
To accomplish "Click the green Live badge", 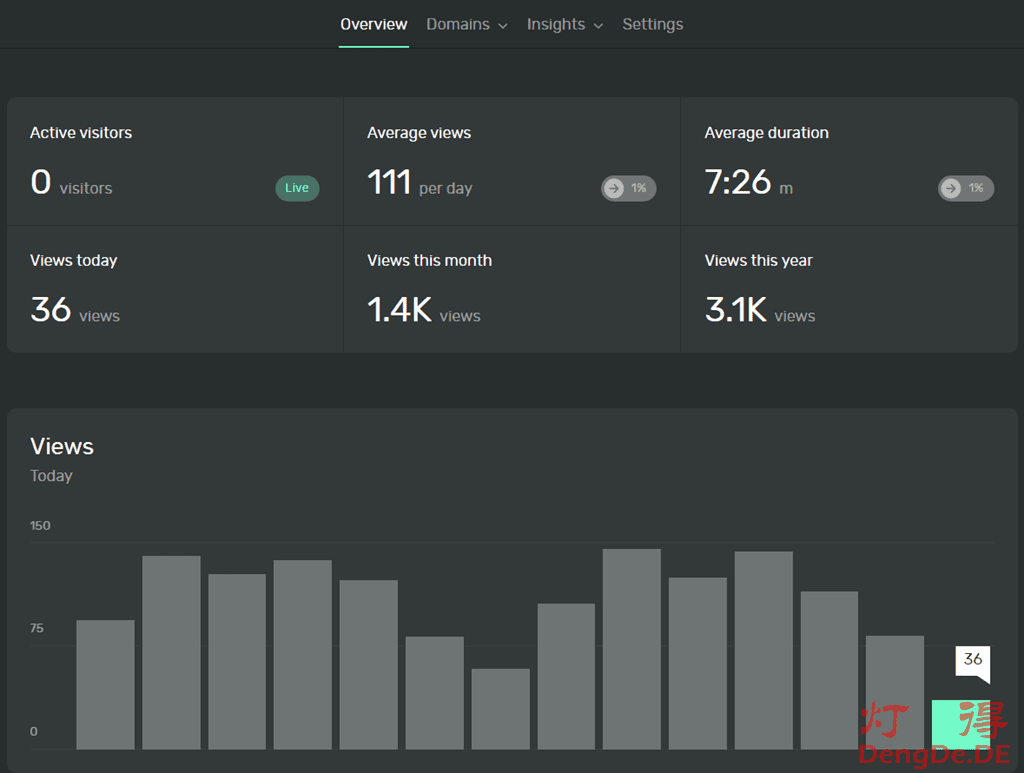I will click(x=297, y=188).
